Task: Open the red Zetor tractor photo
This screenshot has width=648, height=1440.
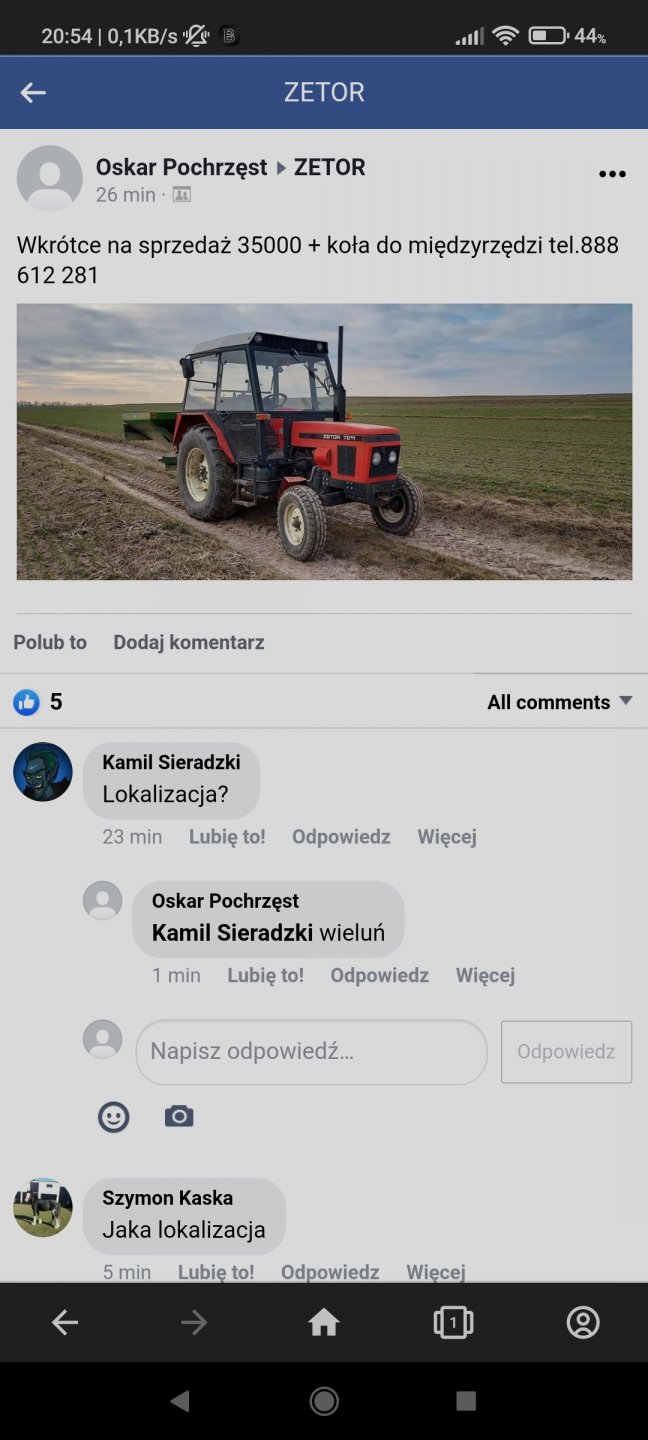Action: point(324,442)
